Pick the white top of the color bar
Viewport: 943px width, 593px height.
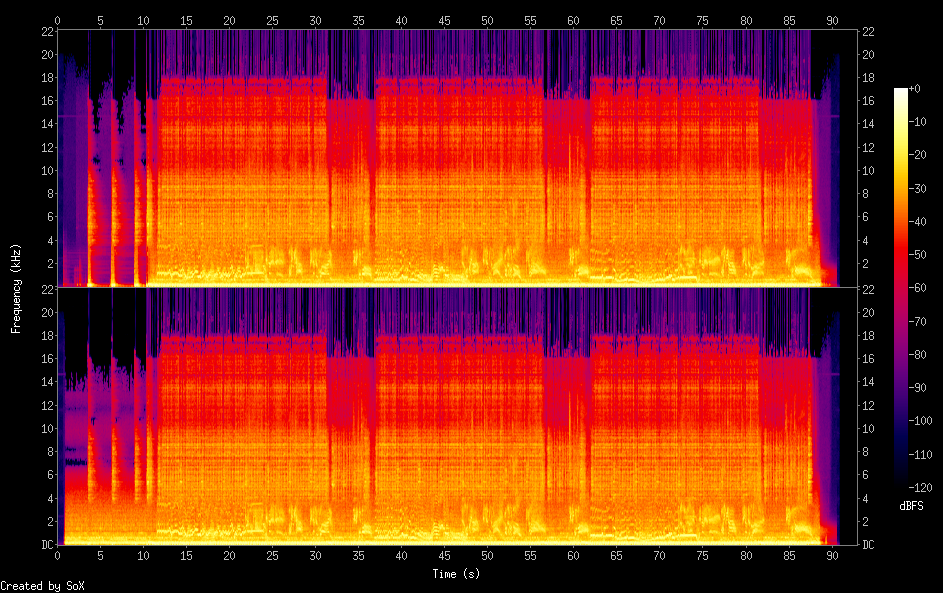coord(901,92)
